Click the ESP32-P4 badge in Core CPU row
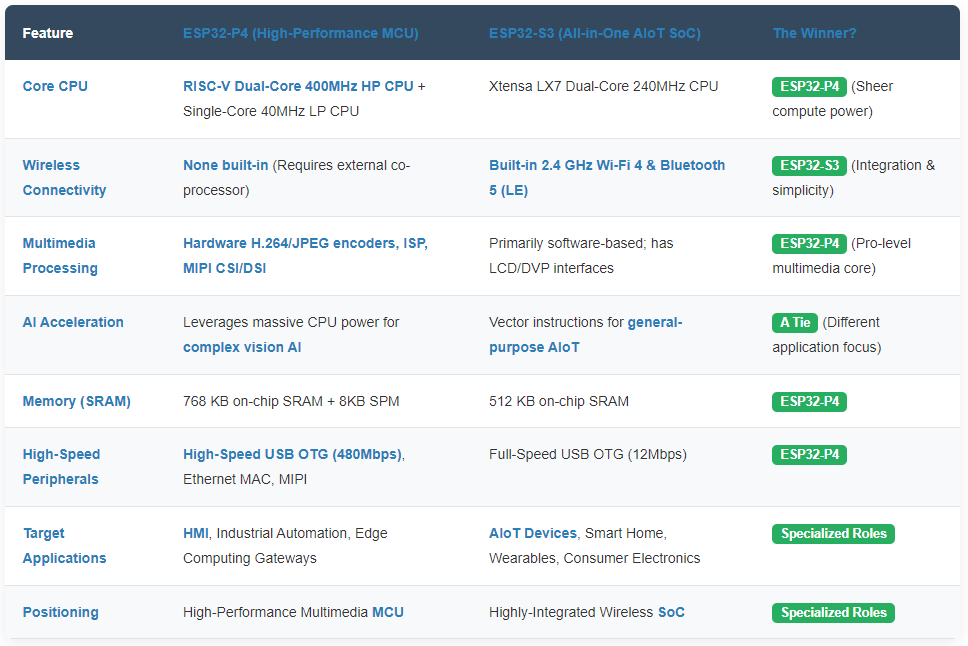This screenshot has height=646, width=968. click(809, 86)
